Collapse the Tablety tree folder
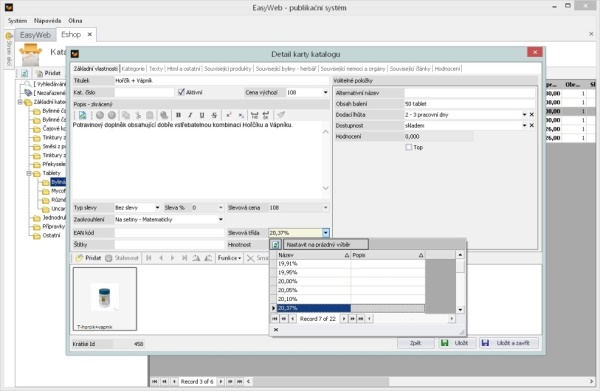 tap(29, 173)
